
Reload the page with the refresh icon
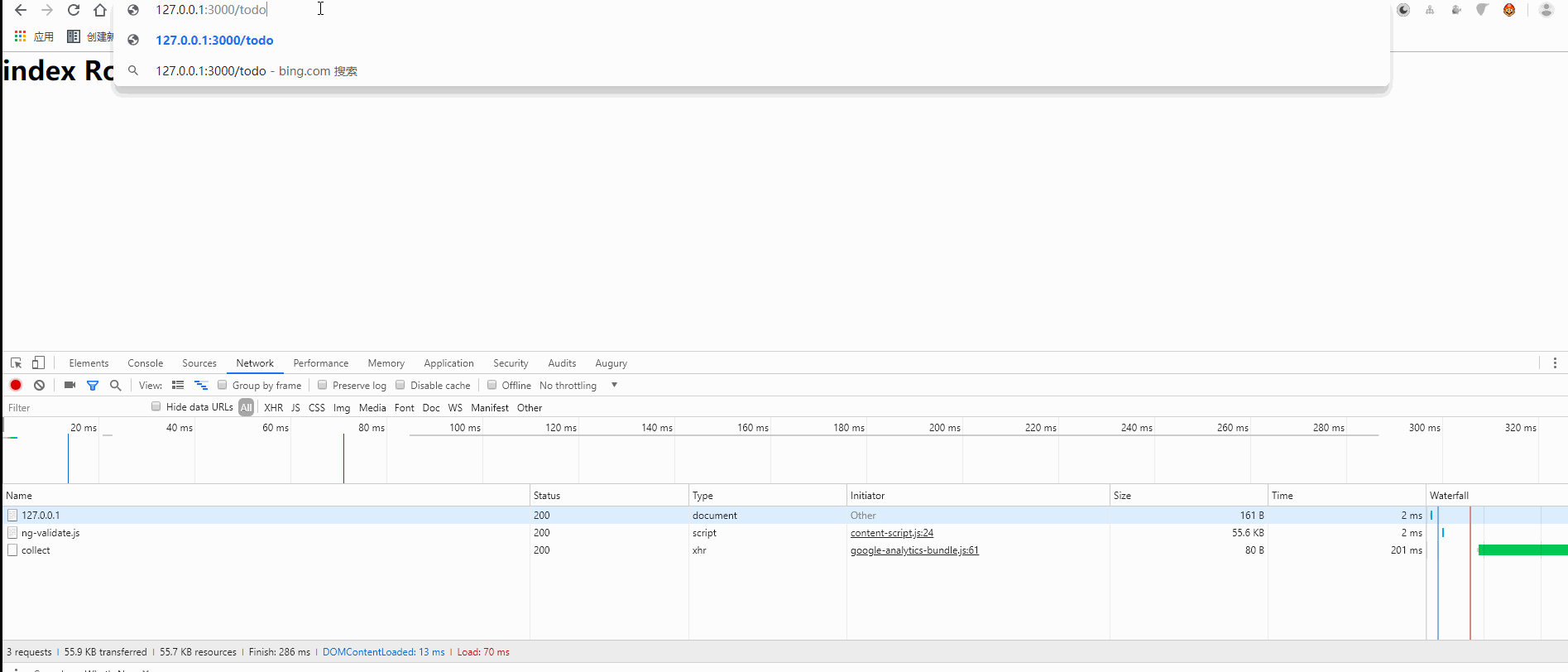(74, 10)
